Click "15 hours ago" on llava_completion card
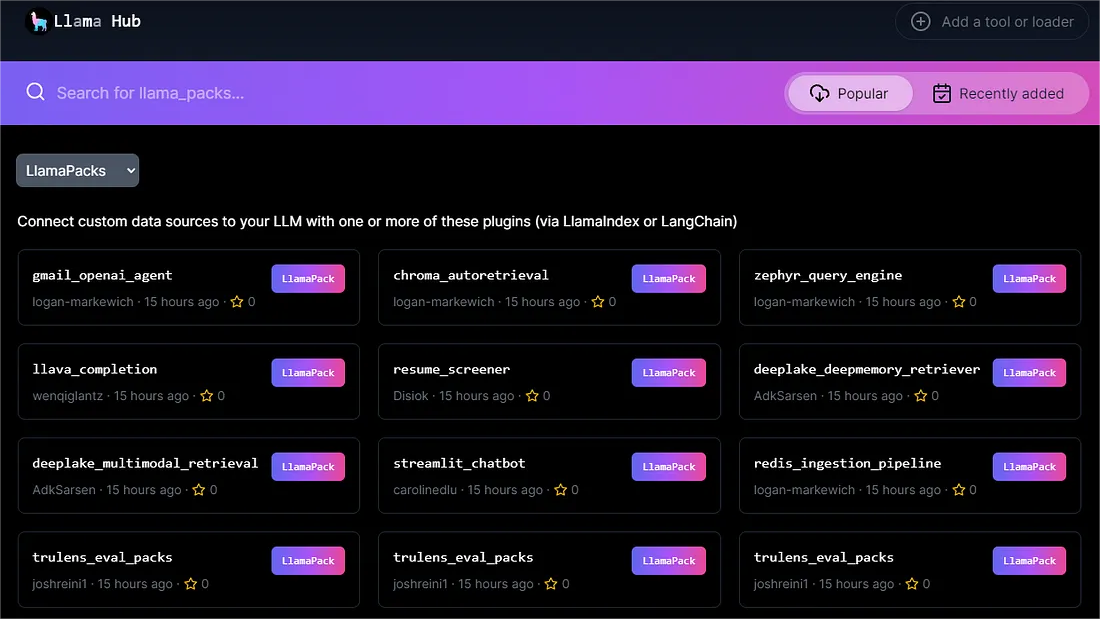Viewport: 1100px width, 619px height. (151, 396)
